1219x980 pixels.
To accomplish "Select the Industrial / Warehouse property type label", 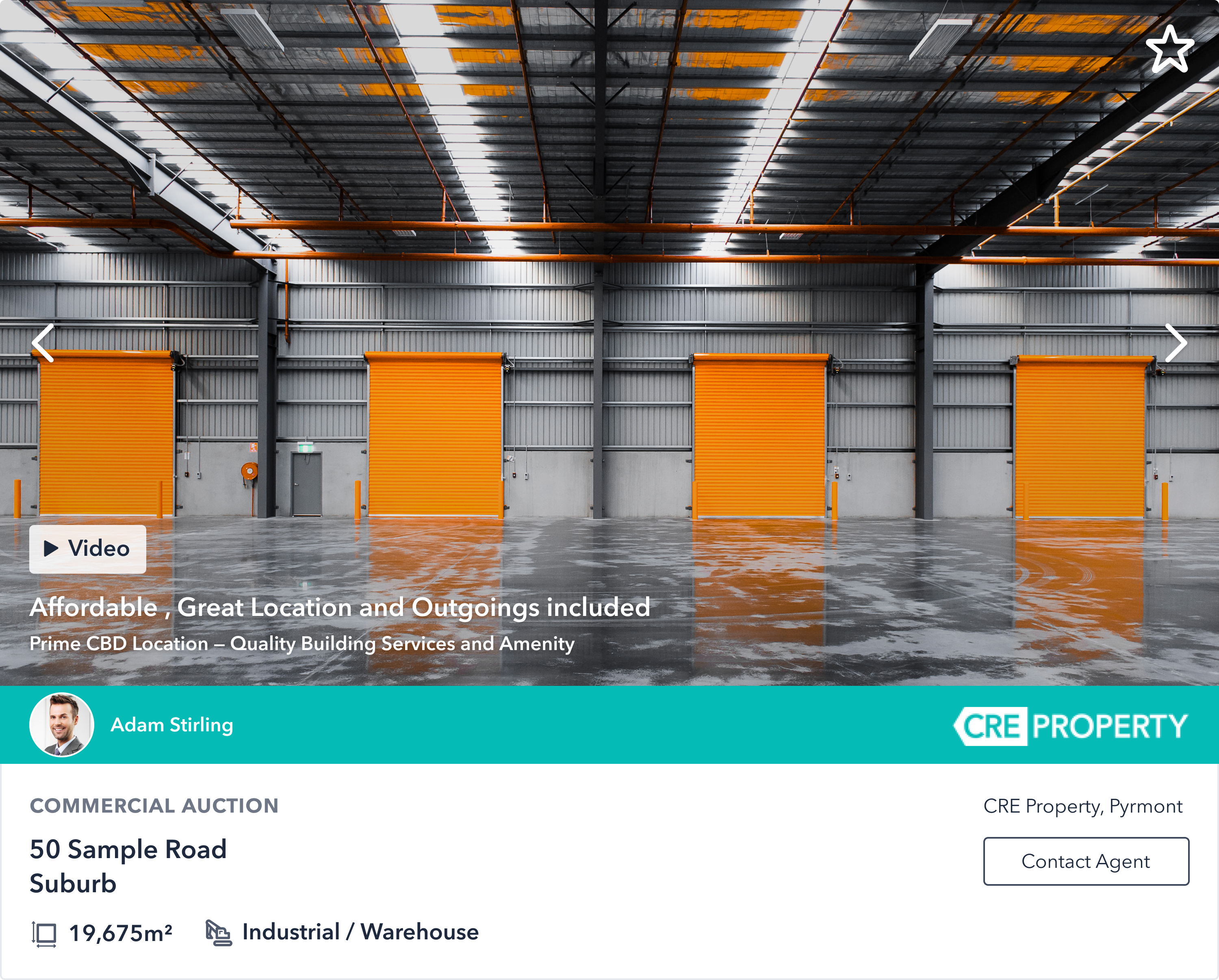I will [x=360, y=932].
